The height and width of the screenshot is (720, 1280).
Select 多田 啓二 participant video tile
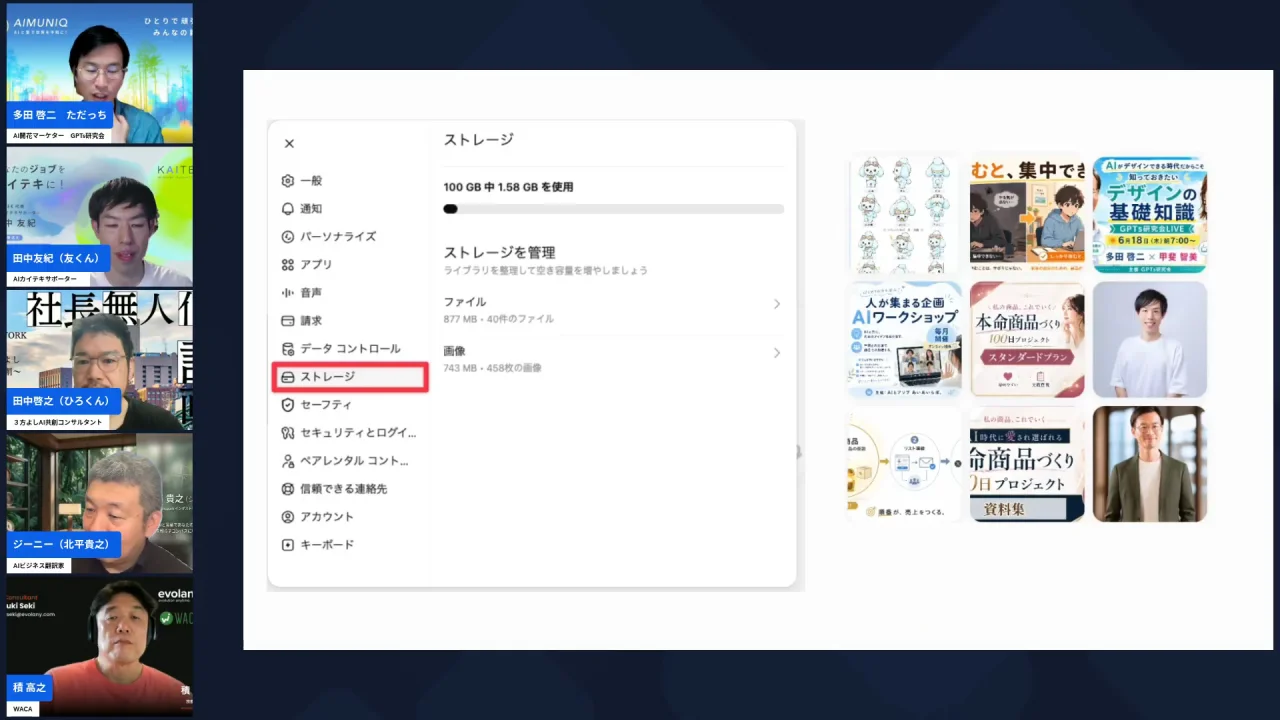tap(100, 72)
